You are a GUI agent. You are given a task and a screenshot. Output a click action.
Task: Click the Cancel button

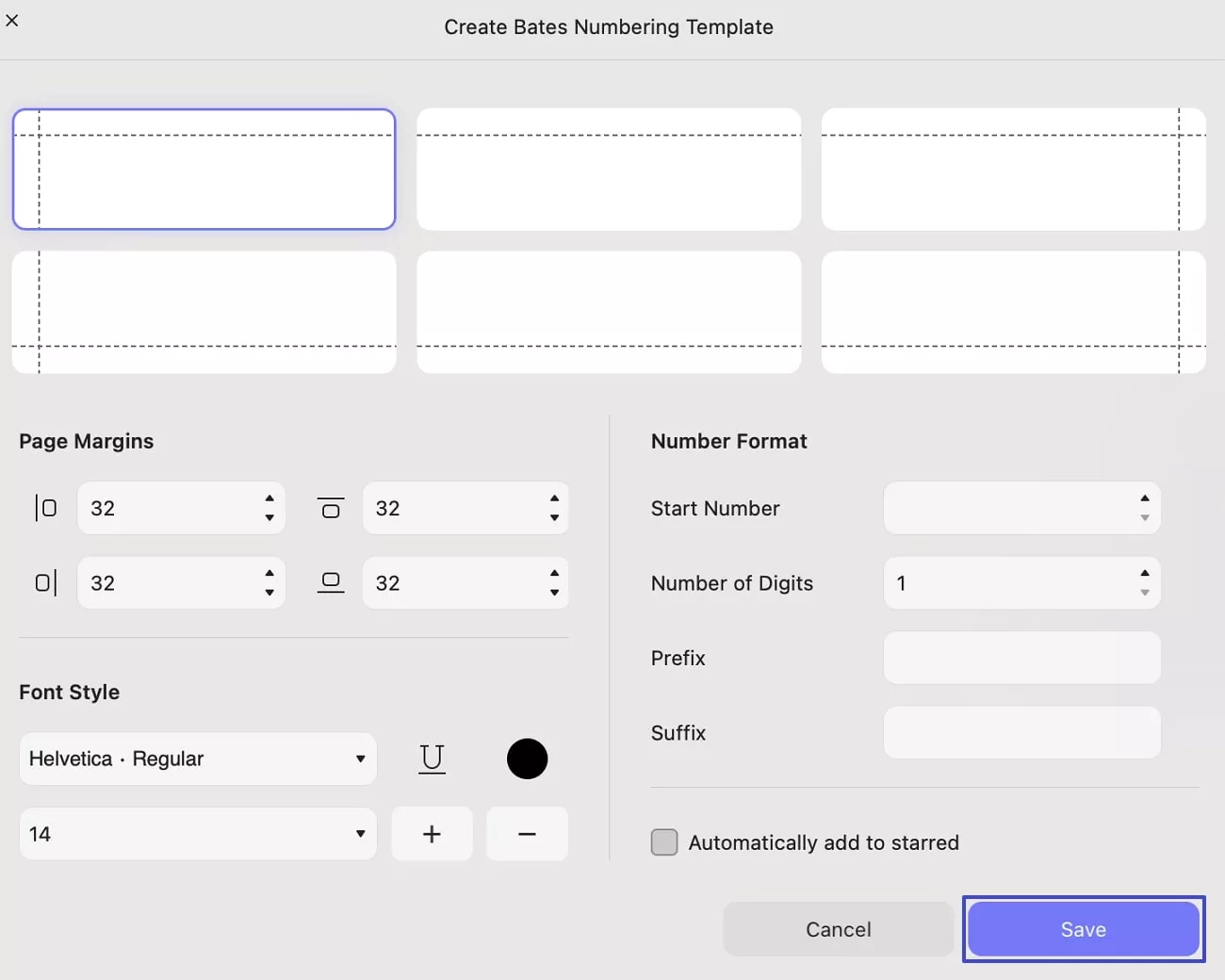click(x=839, y=929)
